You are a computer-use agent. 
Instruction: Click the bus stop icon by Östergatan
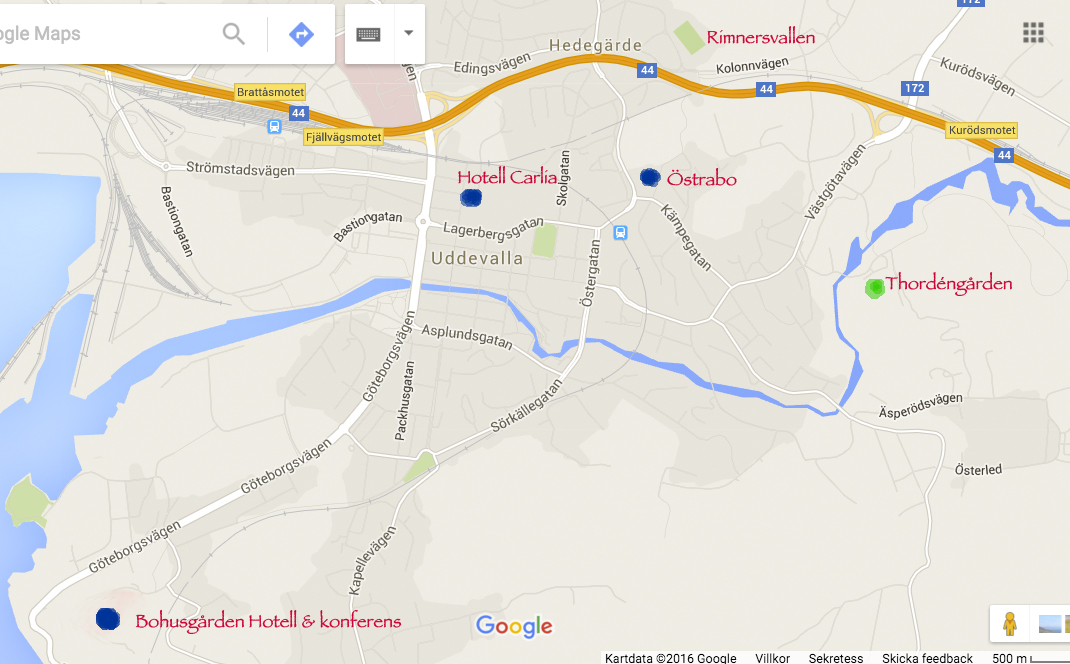[x=620, y=233]
